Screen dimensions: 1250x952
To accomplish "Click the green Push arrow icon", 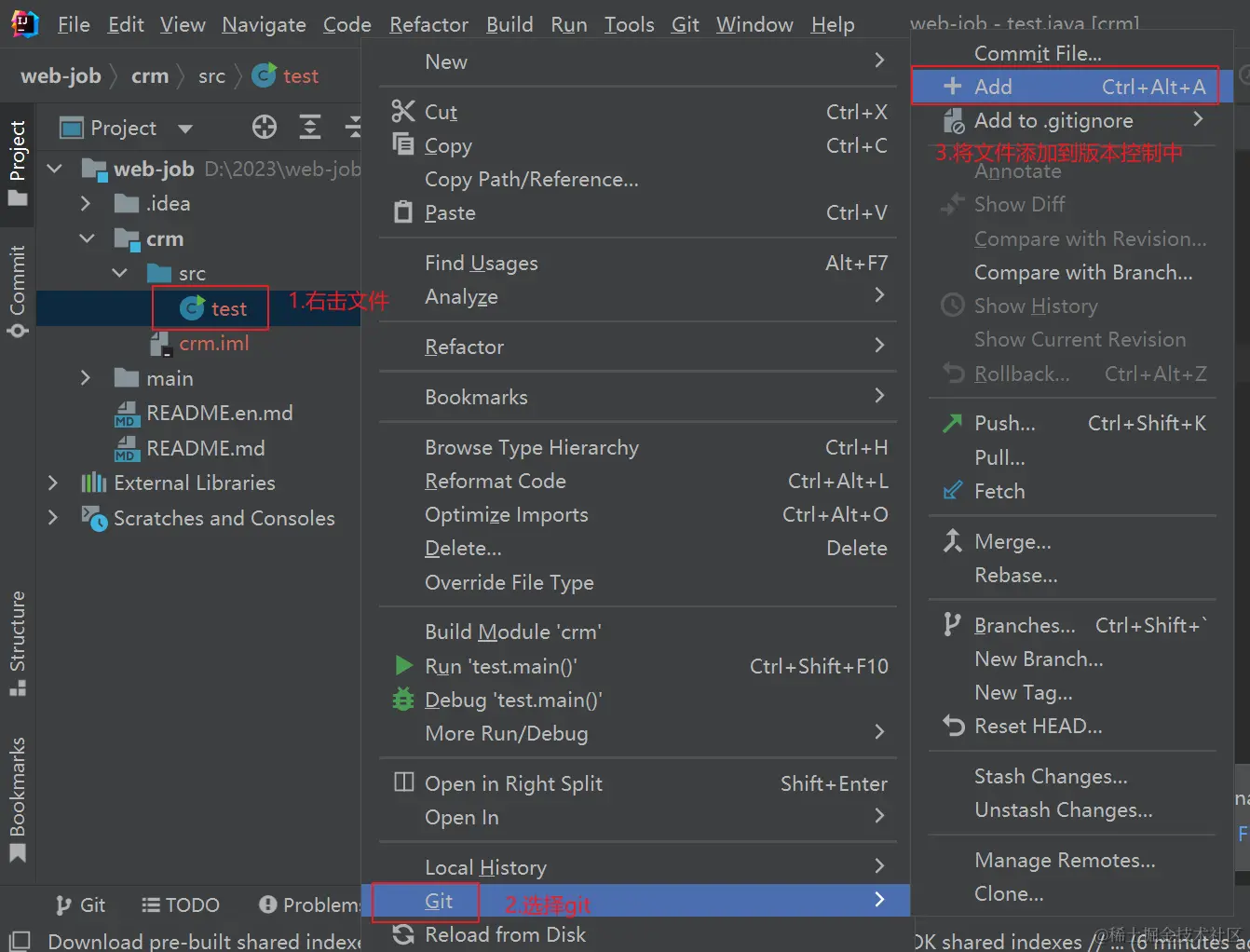I will coord(952,424).
